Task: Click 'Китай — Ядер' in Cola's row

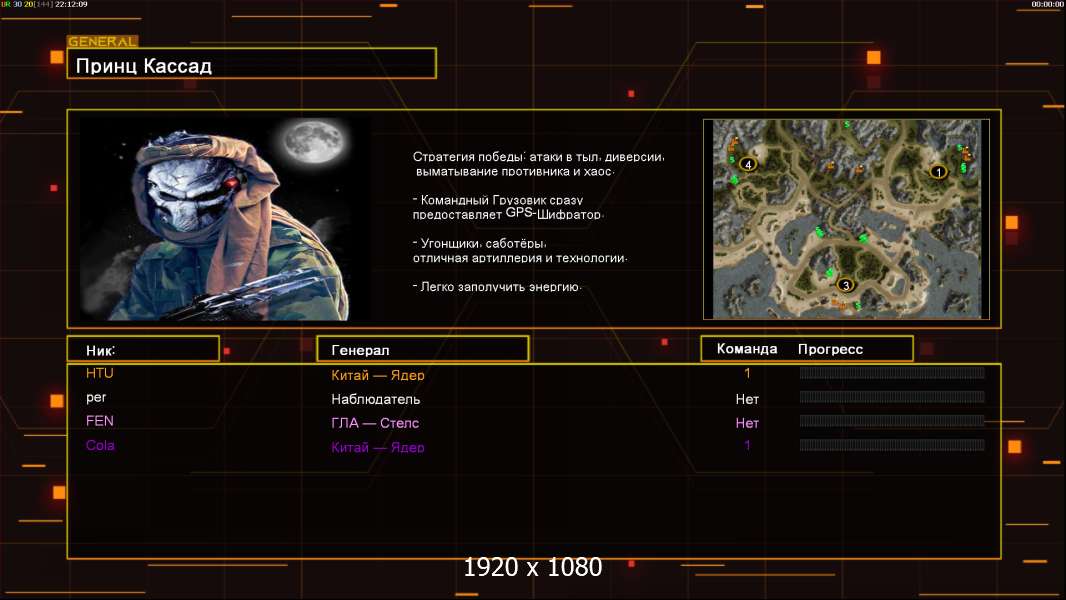Action: point(377,446)
